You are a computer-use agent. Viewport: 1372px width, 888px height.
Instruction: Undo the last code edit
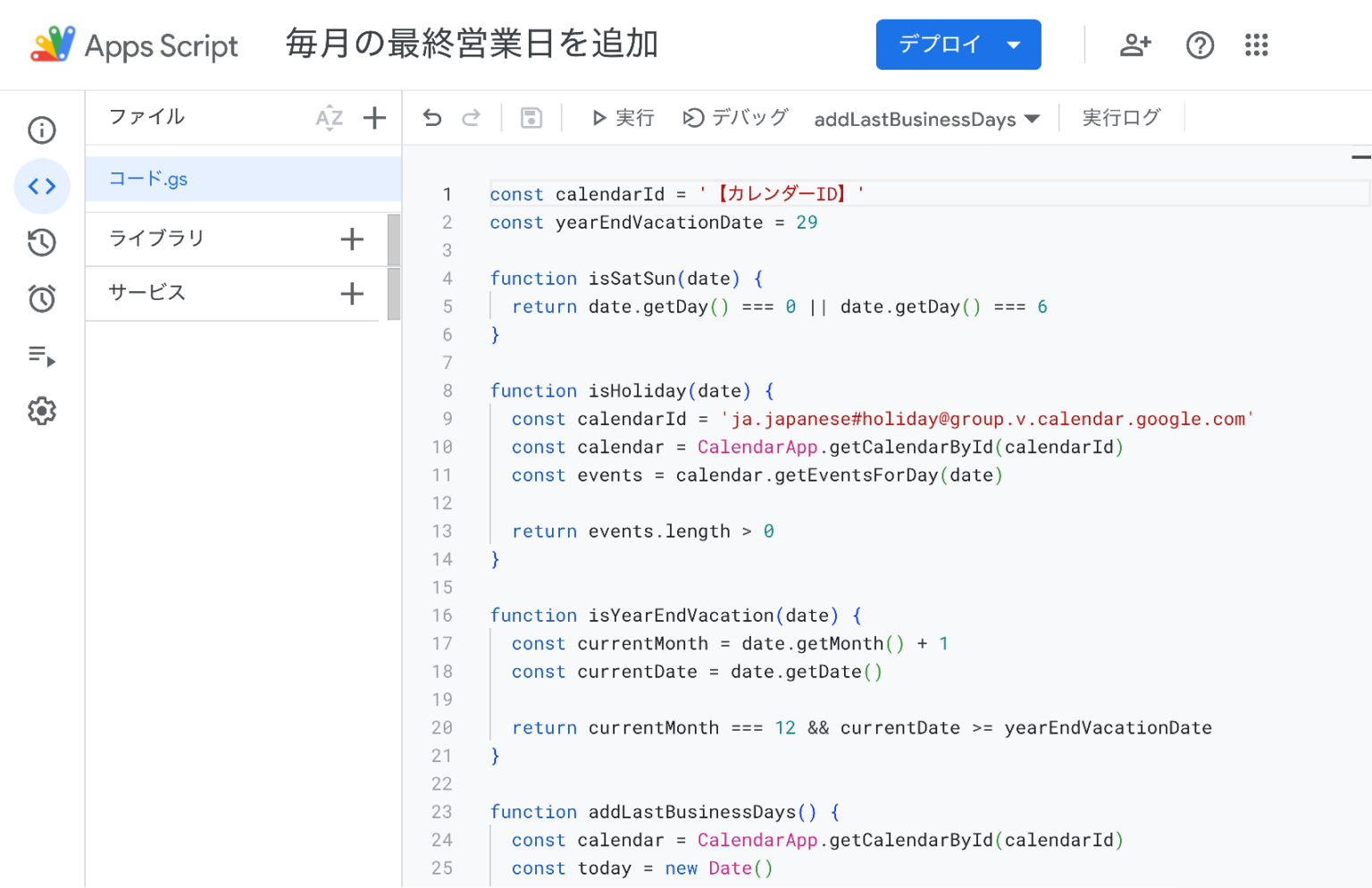pos(431,117)
